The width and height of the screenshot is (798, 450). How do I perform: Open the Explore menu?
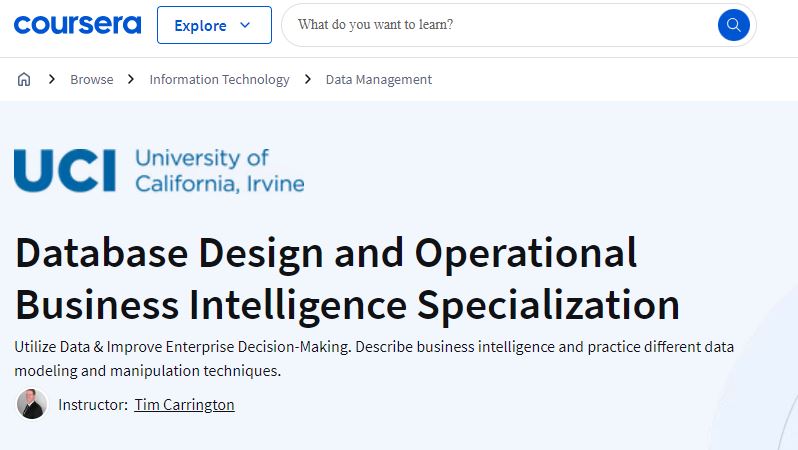(214, 25)
